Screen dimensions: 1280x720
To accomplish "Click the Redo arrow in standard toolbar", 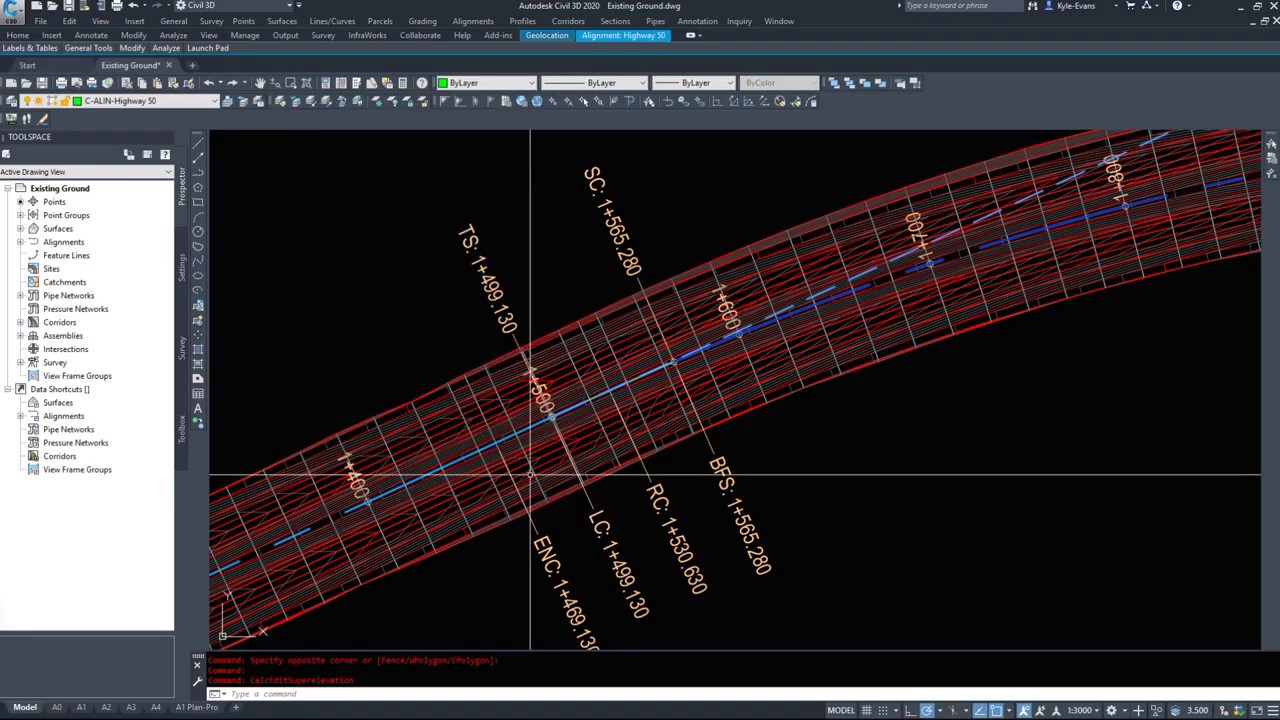I will pyautogui.click(x=232, y=83).
